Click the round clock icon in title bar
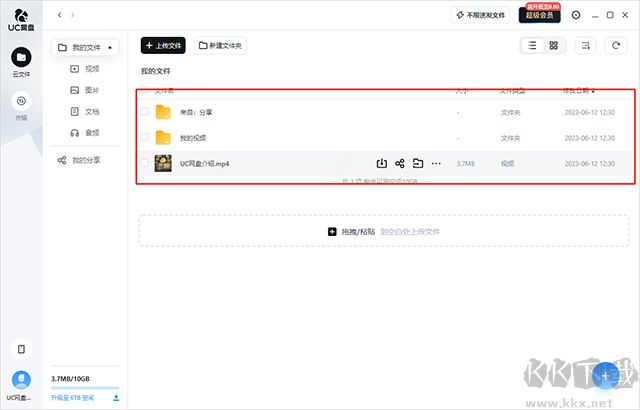 pyautogui.click(x=576, y=15)
